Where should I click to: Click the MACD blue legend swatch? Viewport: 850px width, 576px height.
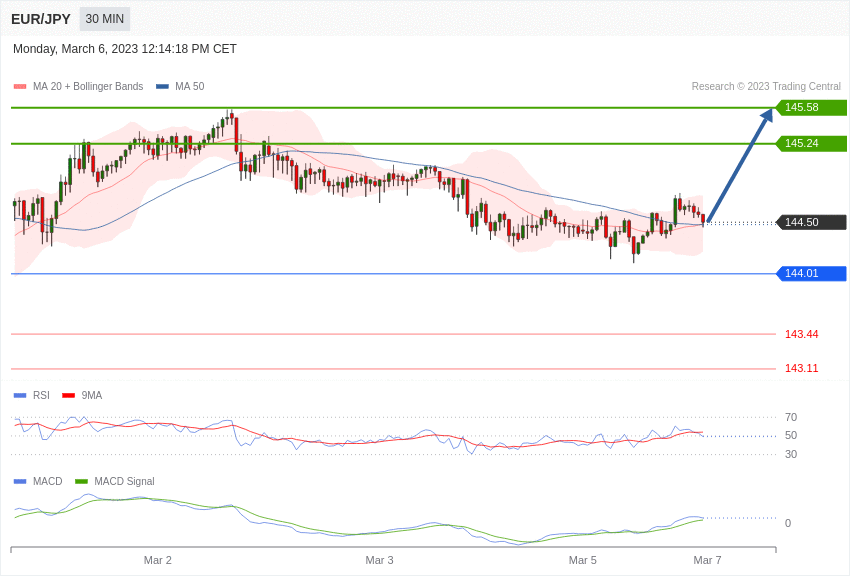[20, 481]
